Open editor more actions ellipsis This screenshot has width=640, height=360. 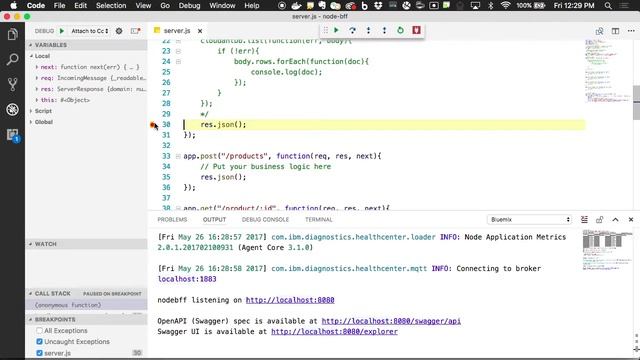click(631, 31)
